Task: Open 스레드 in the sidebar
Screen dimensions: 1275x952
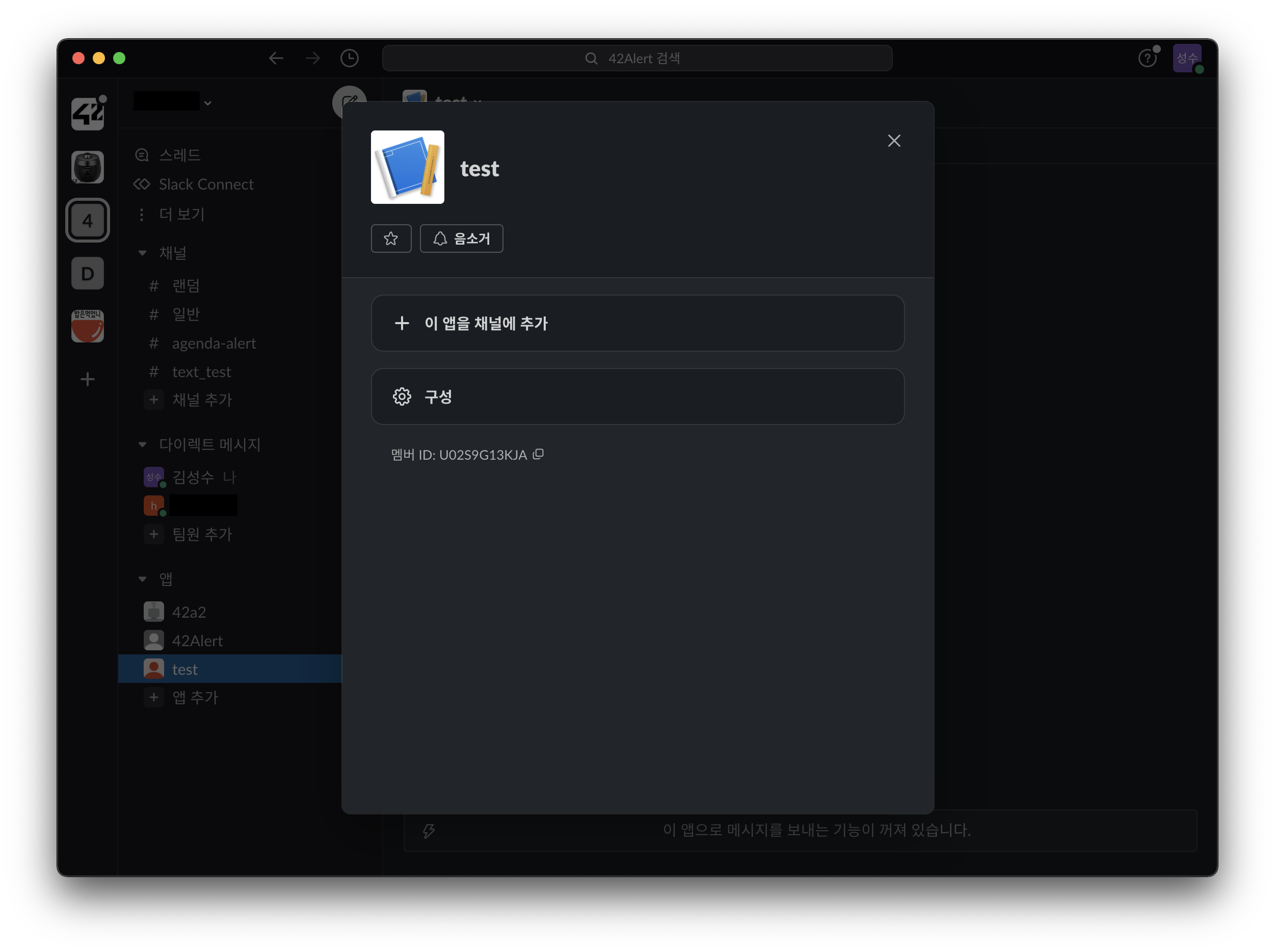Action: click(x=180, y=155)
